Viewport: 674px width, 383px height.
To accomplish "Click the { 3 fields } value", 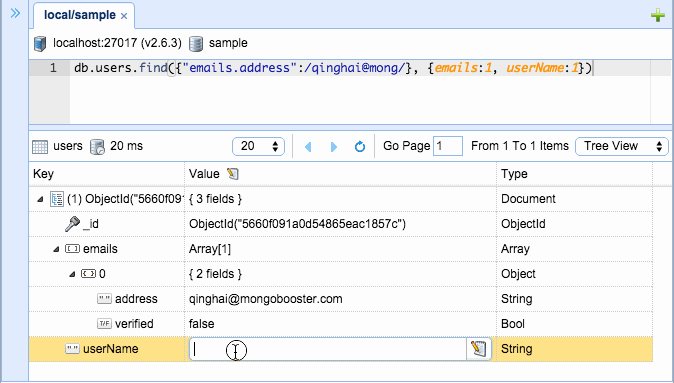I will coord(215,199).
